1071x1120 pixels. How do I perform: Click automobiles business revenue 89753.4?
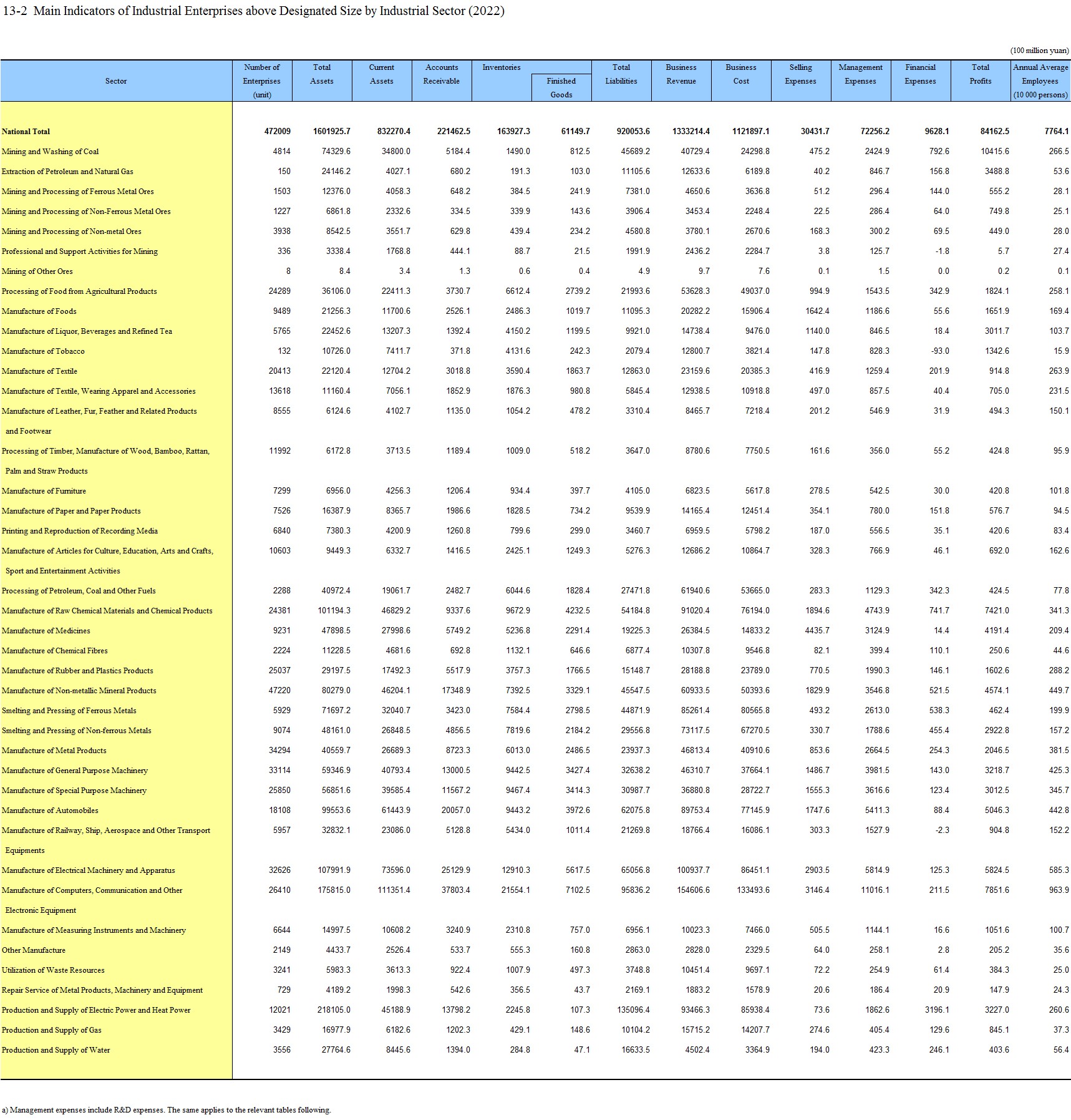click(x=695, y=811)
